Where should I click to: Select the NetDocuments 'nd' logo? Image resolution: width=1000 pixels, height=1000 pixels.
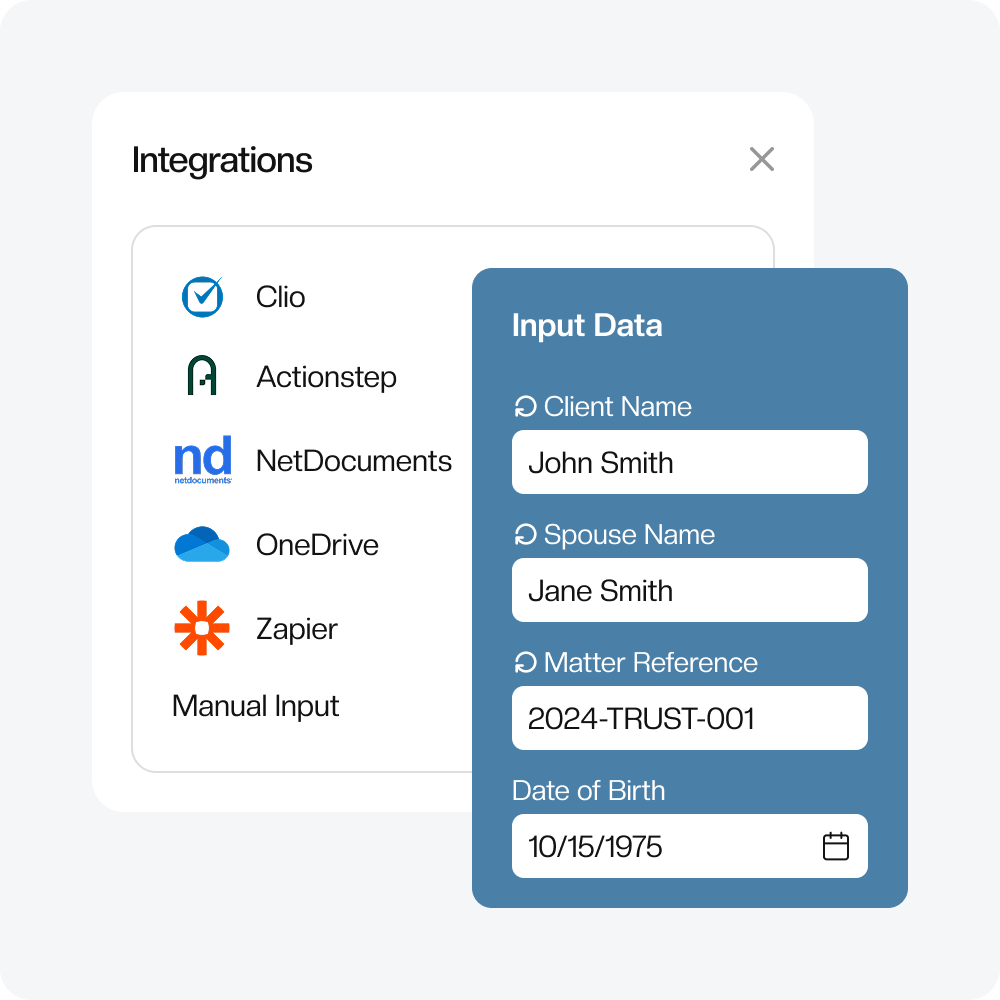[202, 459]
